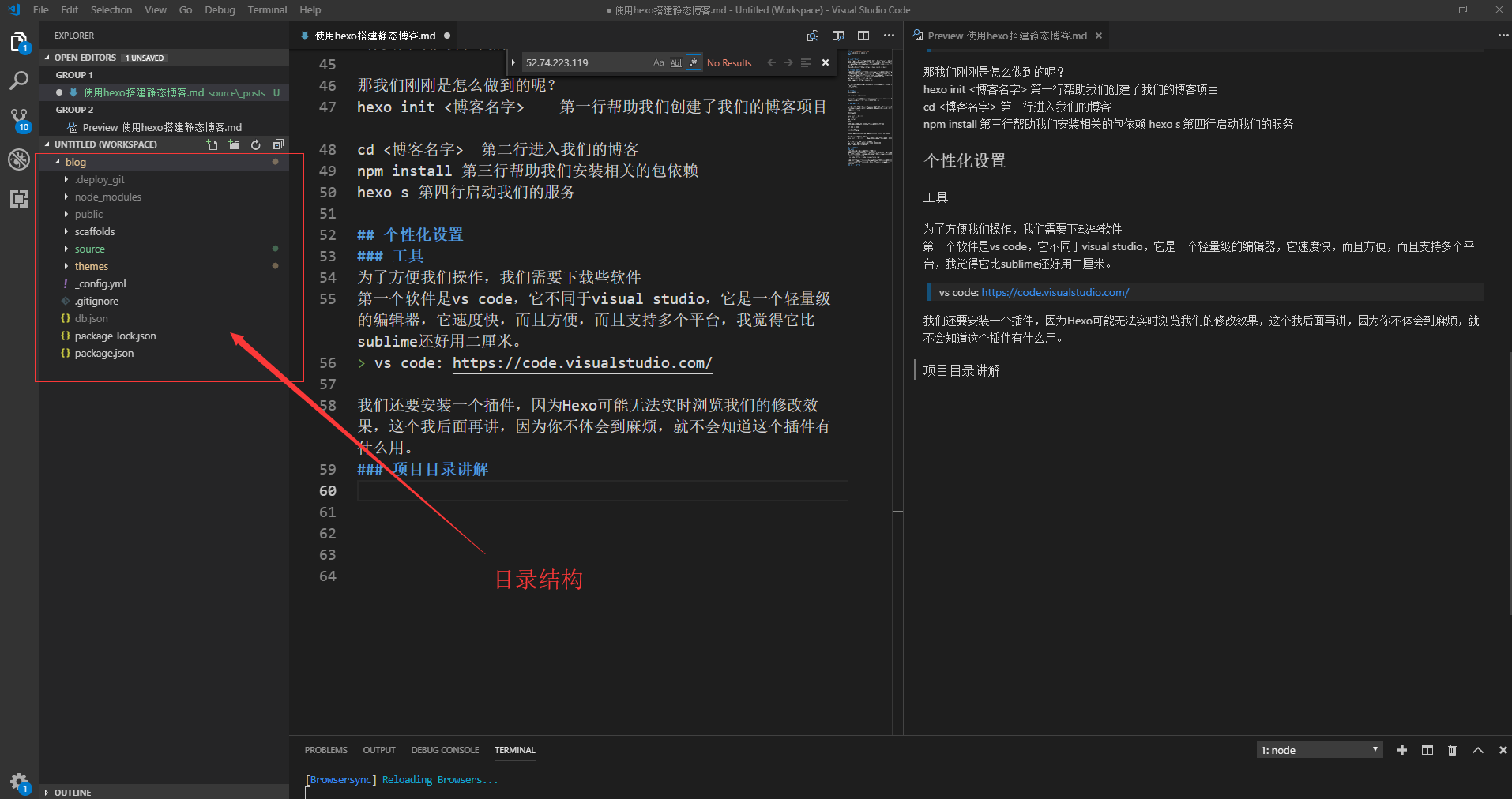Expand the themes folder
The image size is (1512, 799).
click(x=92, y=266)
